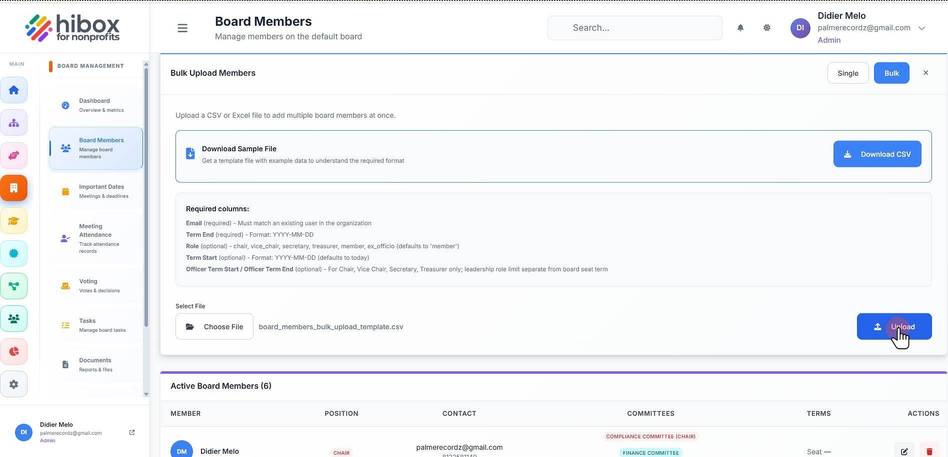The height and width of the screenshot is (457, 948).
Task: Open the teal people group icon
Action: pyautogui.click(x=14, y=319)
